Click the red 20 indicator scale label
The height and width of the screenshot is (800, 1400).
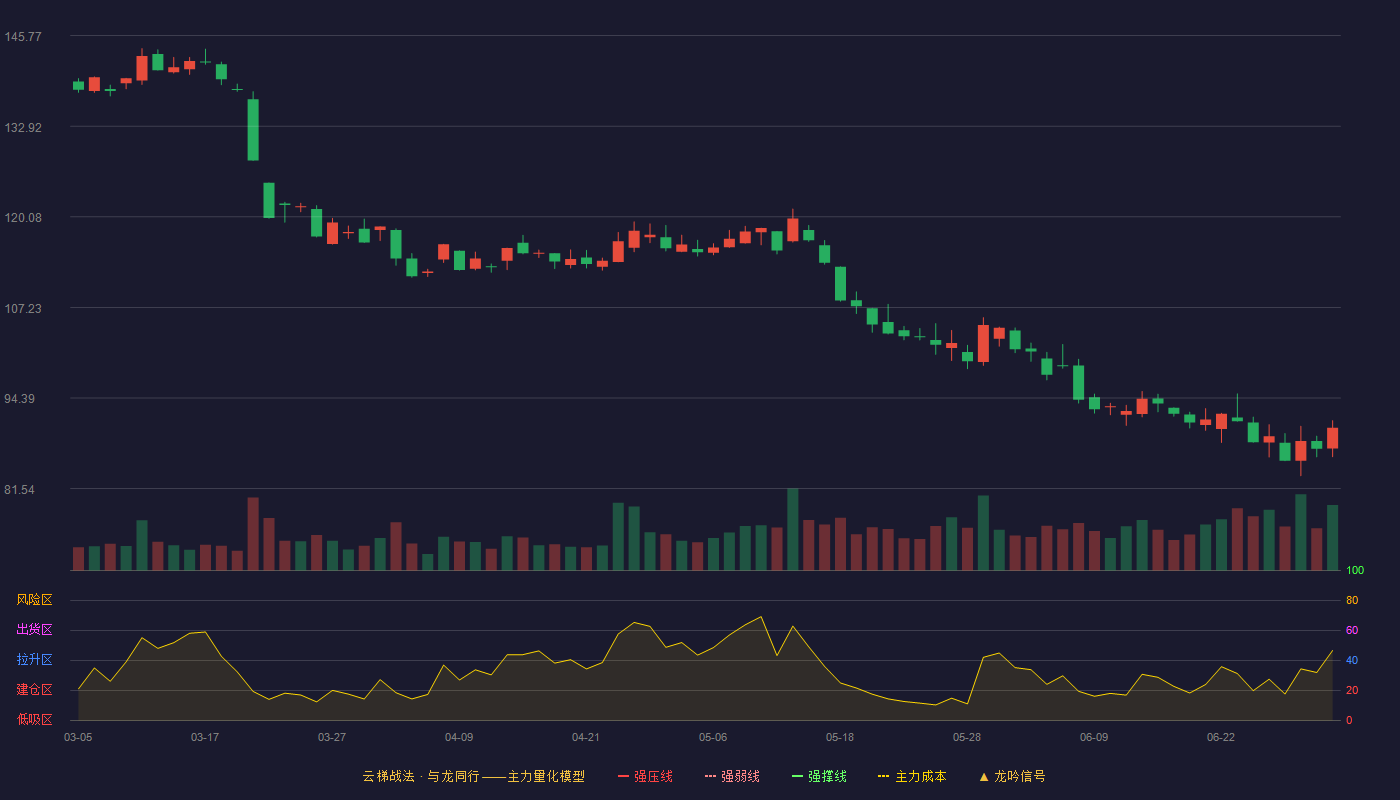pyautogui.click(x=1352, y=690)
